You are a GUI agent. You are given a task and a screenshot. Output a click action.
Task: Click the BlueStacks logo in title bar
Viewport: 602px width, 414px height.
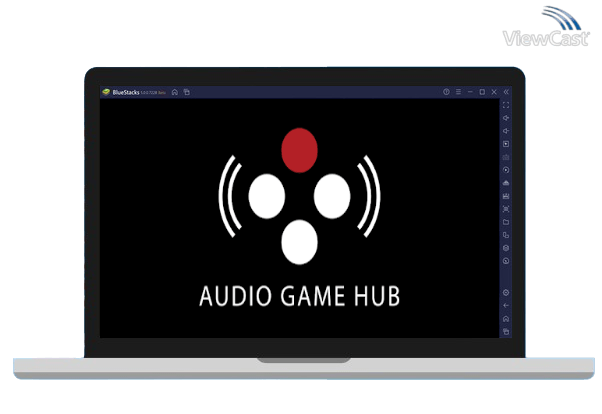point(106,92)
